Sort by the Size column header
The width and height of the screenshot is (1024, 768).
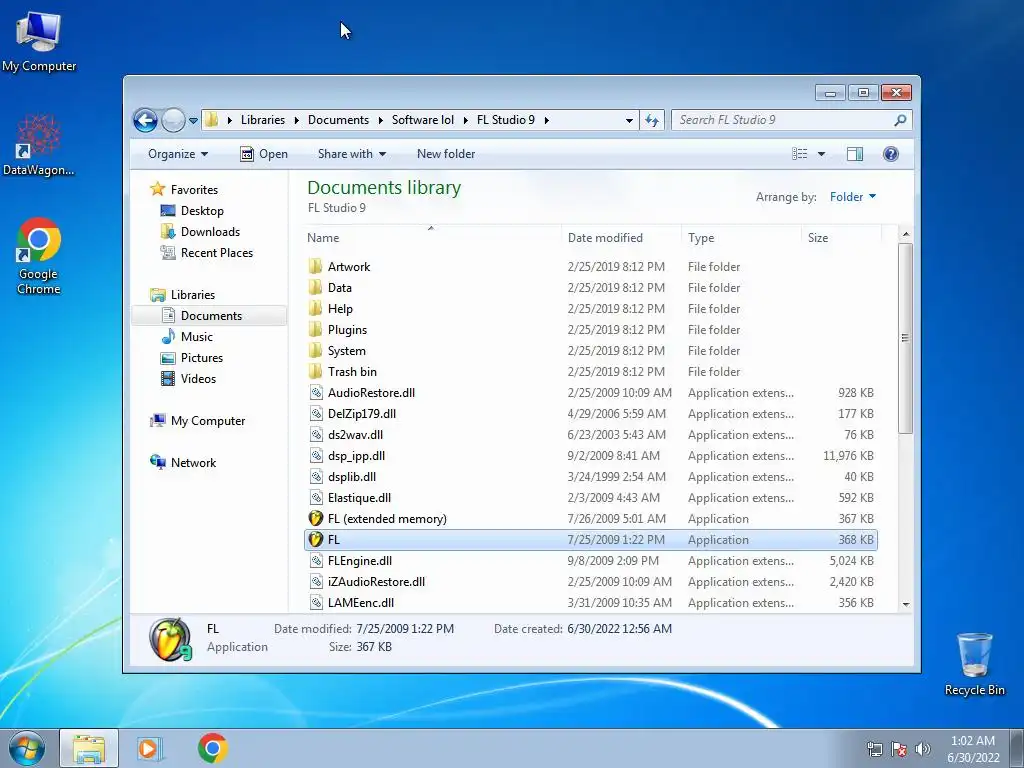tap(841, 238)
